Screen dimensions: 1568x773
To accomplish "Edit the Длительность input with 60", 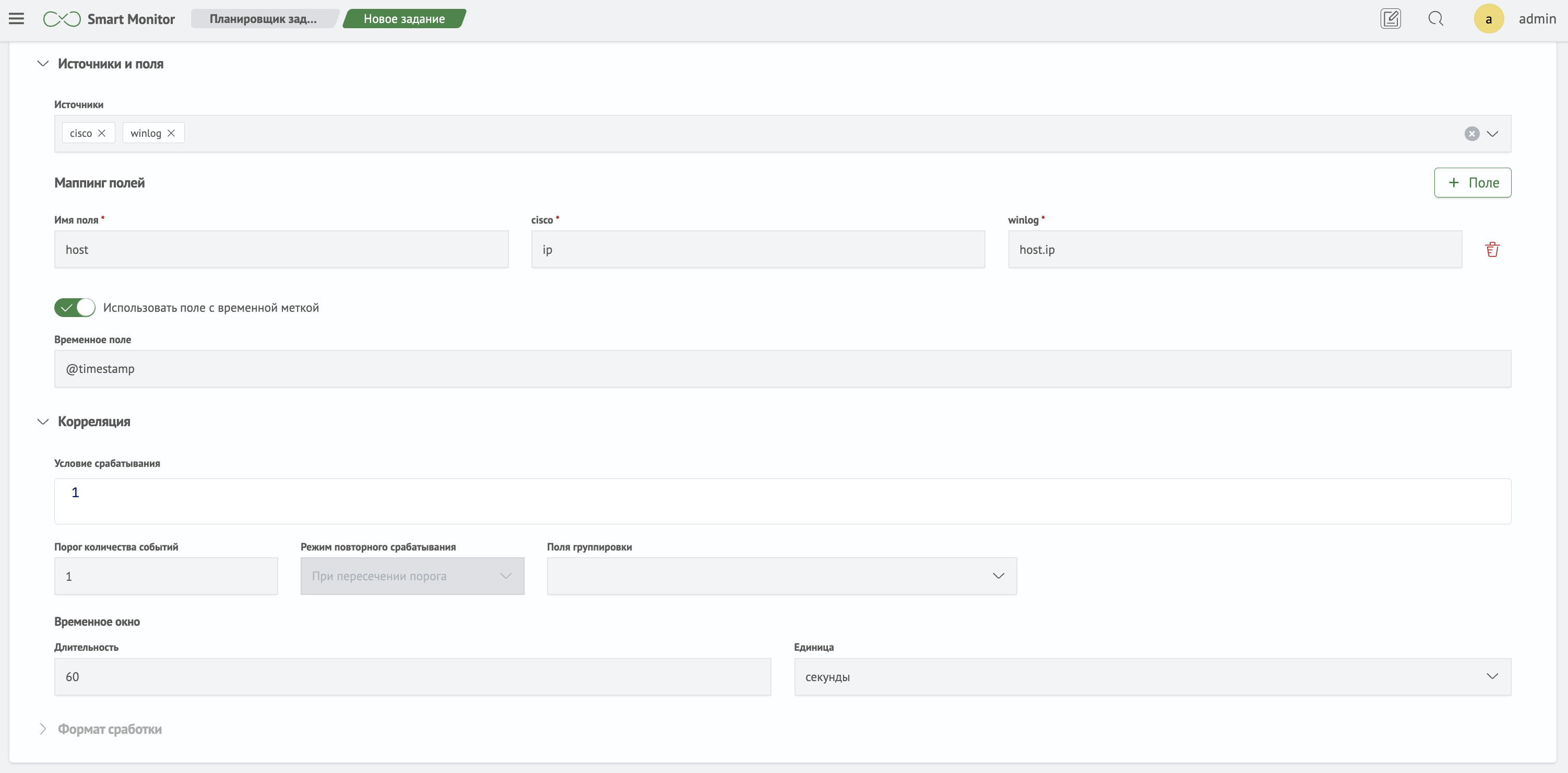I will click(x=412, y=677).
